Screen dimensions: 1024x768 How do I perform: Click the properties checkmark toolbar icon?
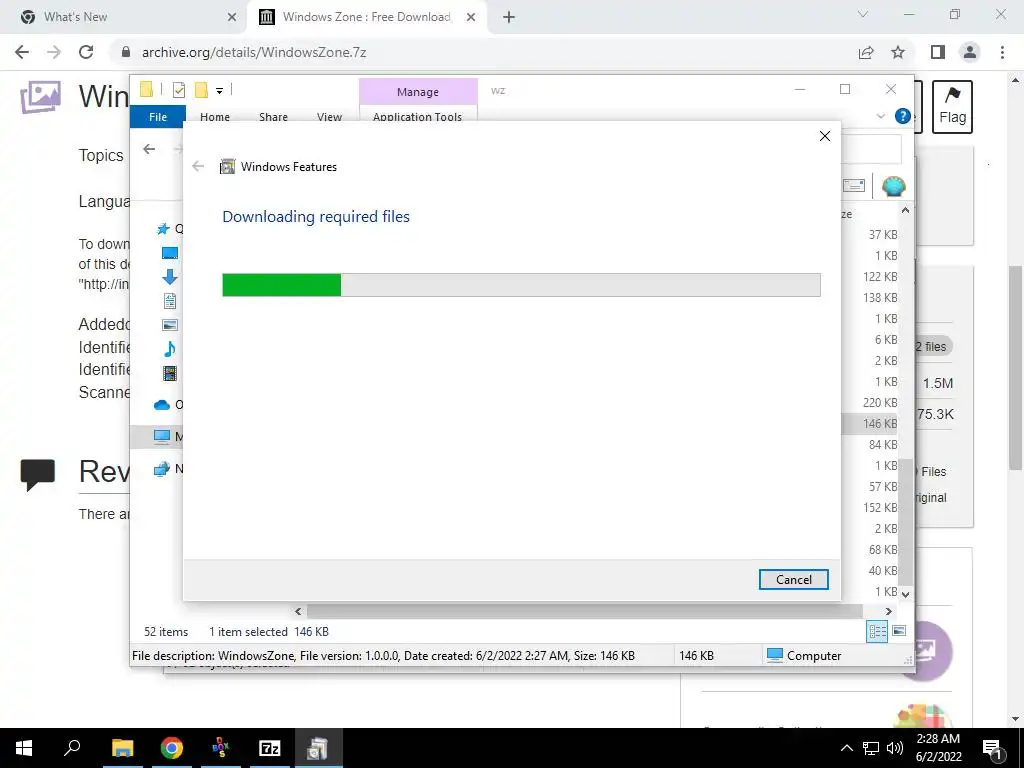tap(178, 90)
